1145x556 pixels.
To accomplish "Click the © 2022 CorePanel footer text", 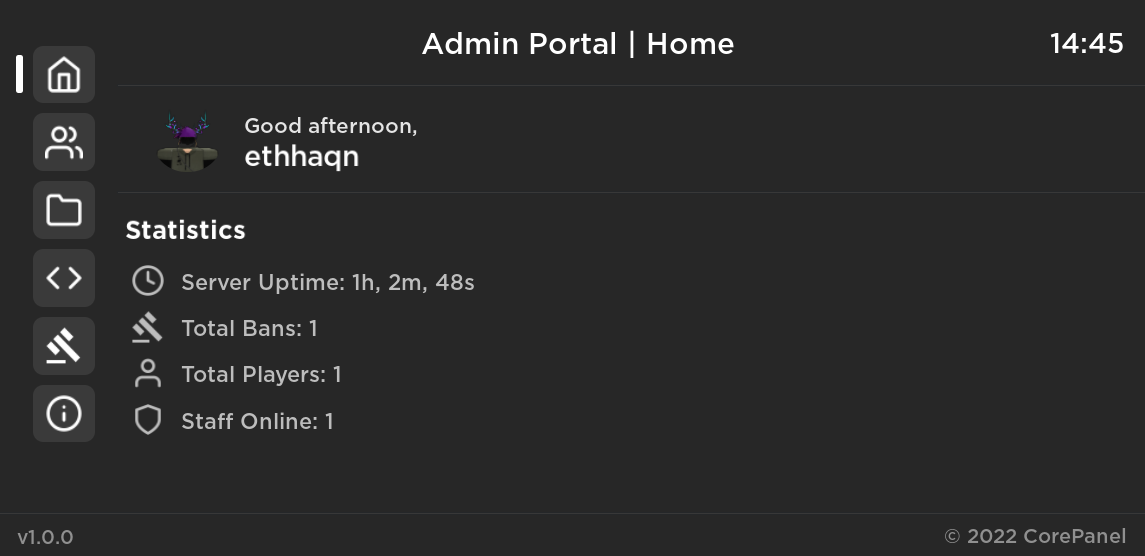I will [x=1035, y=537].
